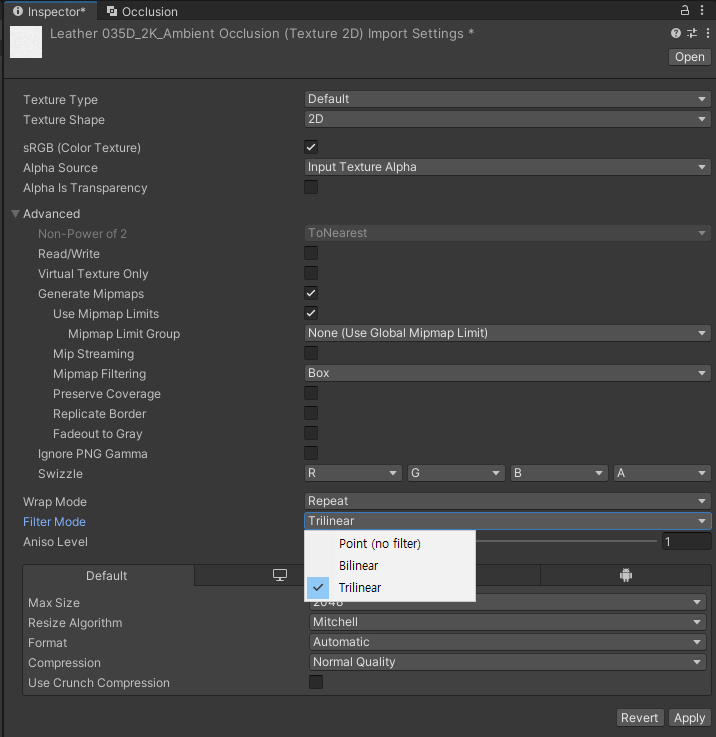The height and width of the screenshot is (737, 716).
Task: Open the Texture Type dropdown
Action: (x=507, y=99)
